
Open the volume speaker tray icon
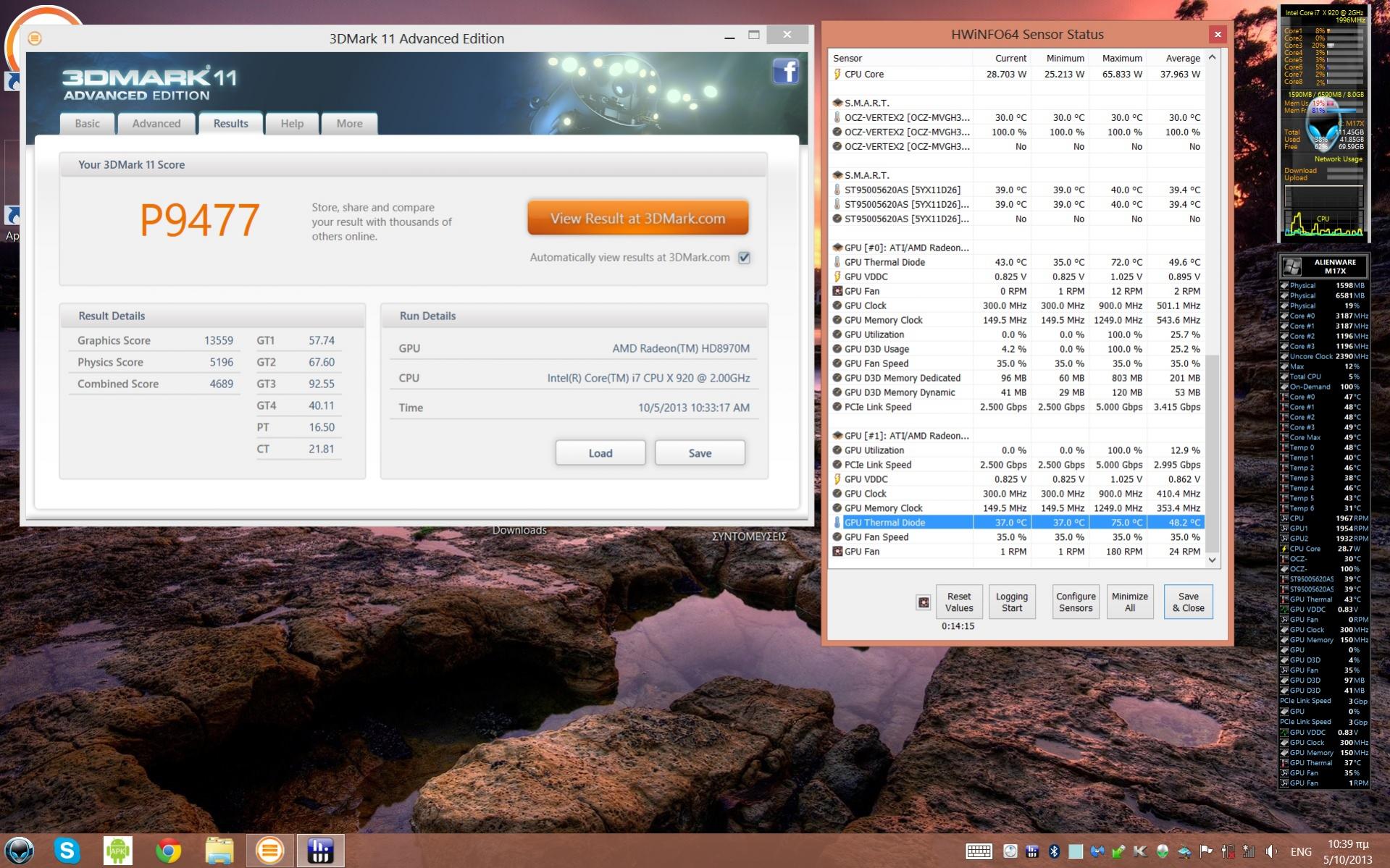1271,851
